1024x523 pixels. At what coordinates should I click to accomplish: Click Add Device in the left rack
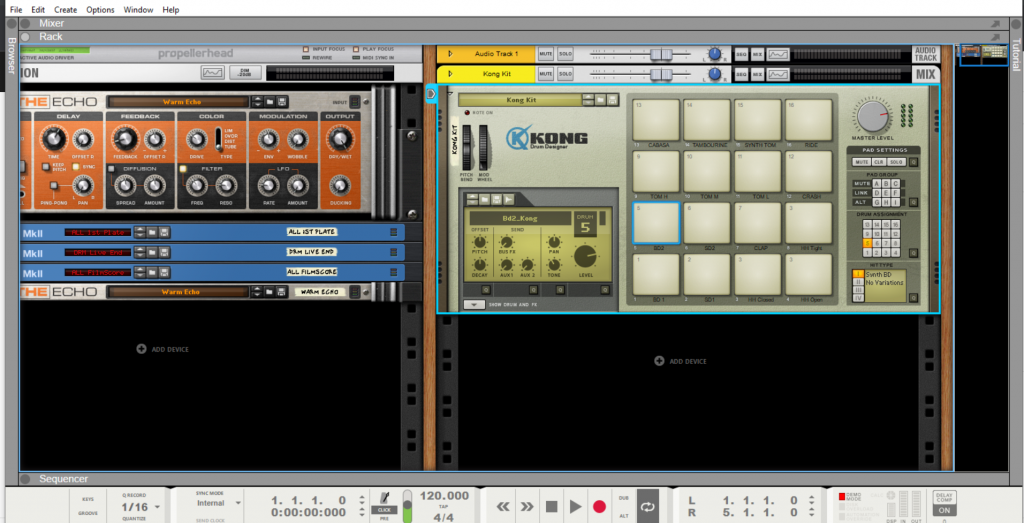tap(163, 349)
